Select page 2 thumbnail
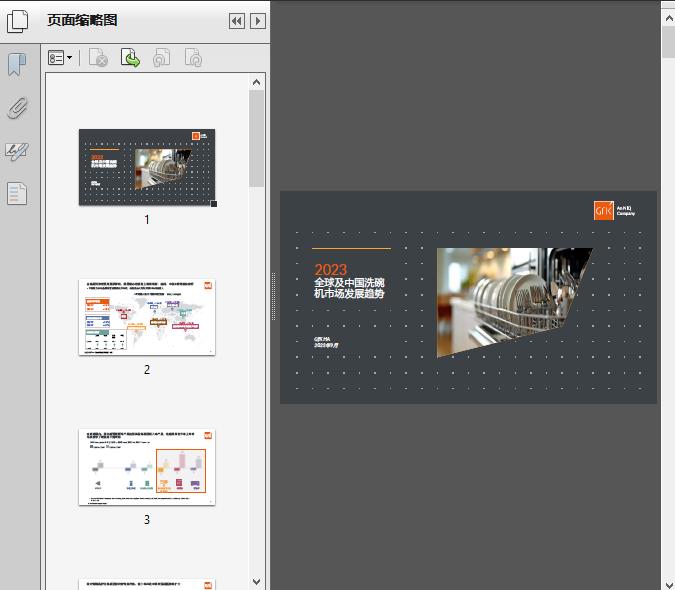 click(147, 317)
